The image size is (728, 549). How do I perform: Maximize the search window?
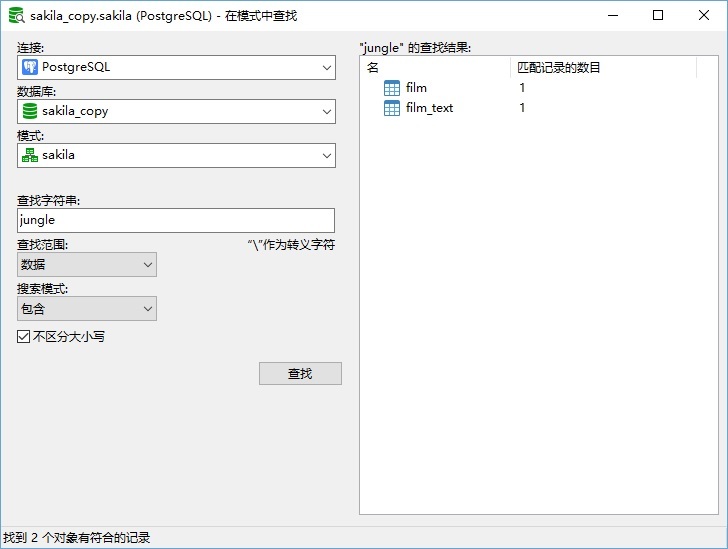click(658, 15)
